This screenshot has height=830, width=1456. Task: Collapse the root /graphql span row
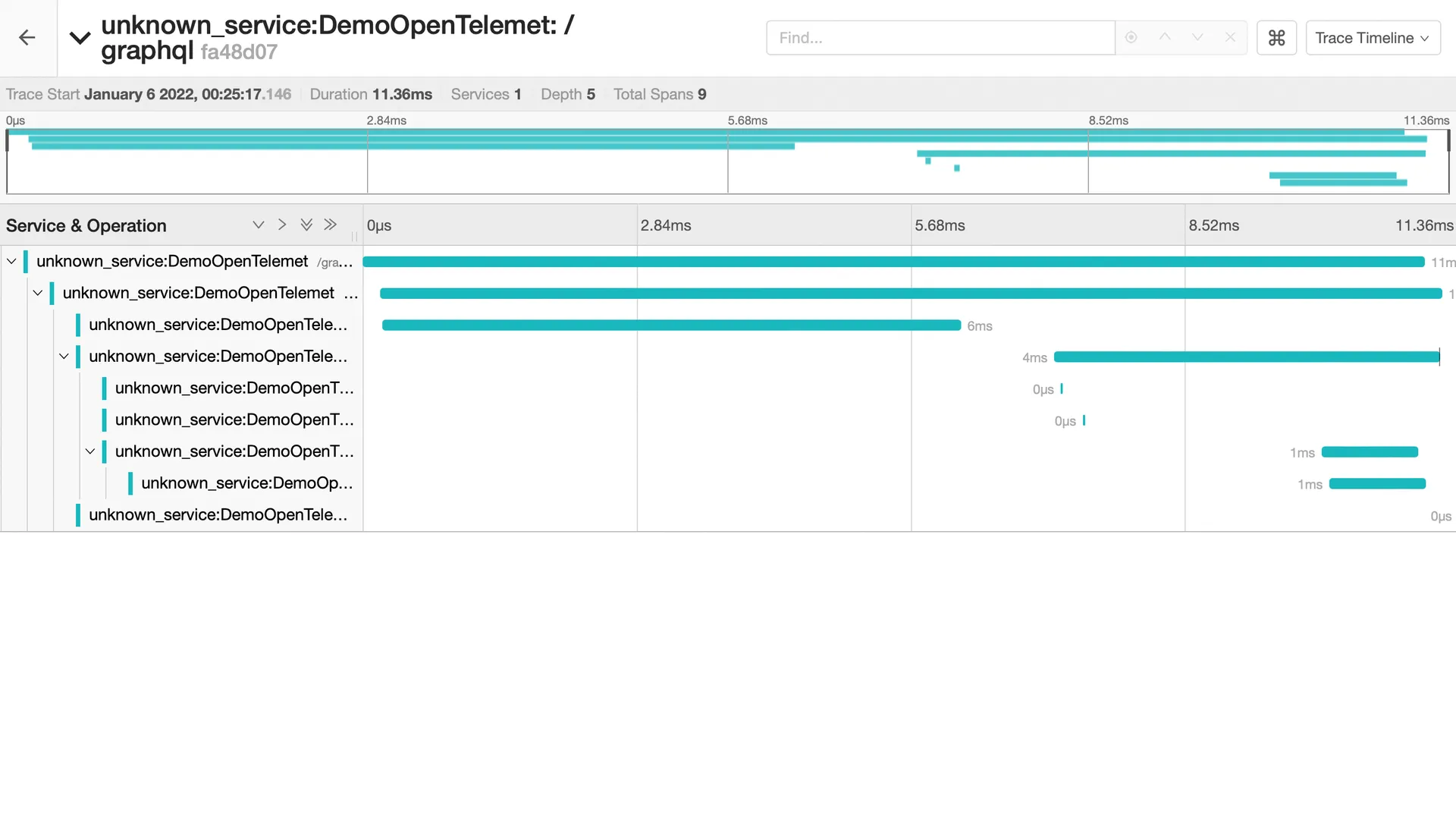coord(11,261)
